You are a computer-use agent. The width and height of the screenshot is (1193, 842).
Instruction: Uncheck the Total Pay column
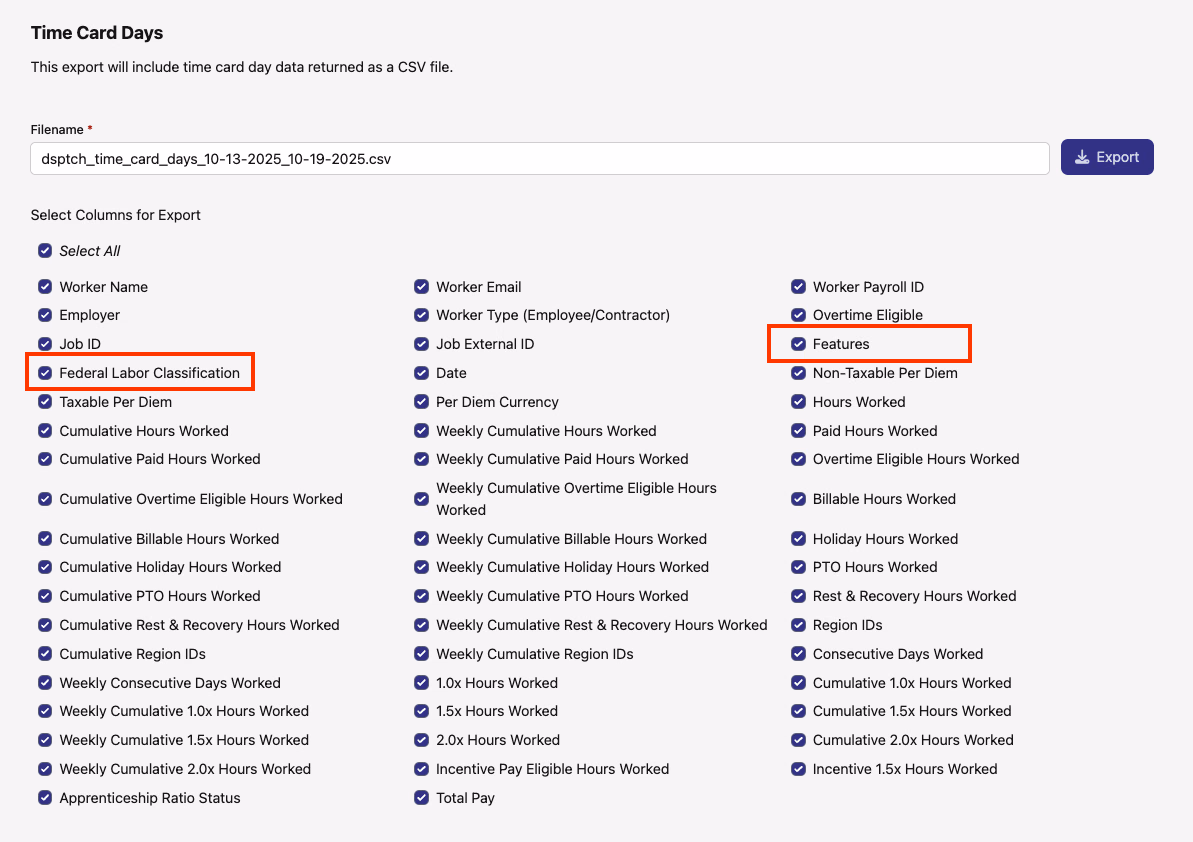pos(422,797)
